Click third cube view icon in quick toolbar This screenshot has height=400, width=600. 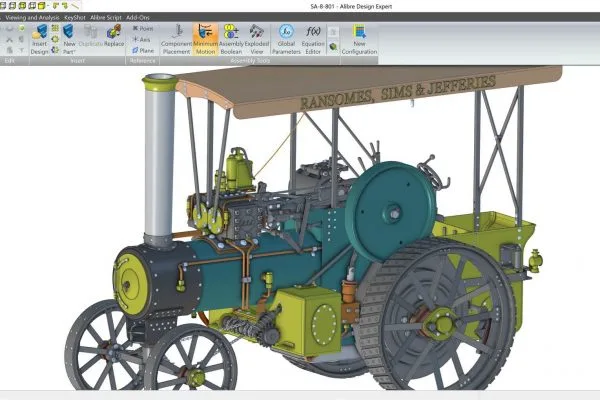[x=22, y=5]
